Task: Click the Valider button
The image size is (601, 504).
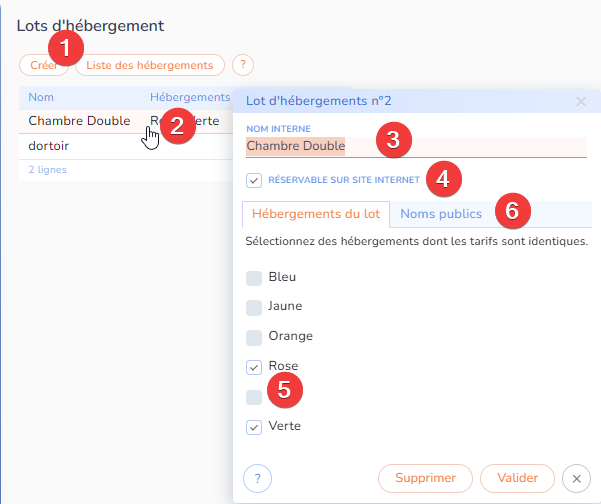Action: pyautogui.click(x=517, y=478)
